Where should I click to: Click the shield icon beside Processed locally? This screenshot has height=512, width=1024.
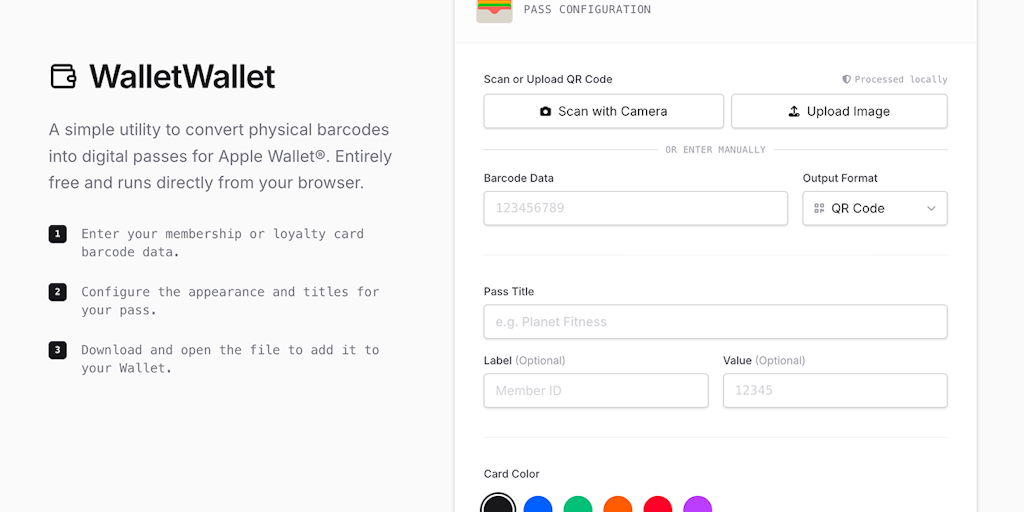(x=846, y=79)
